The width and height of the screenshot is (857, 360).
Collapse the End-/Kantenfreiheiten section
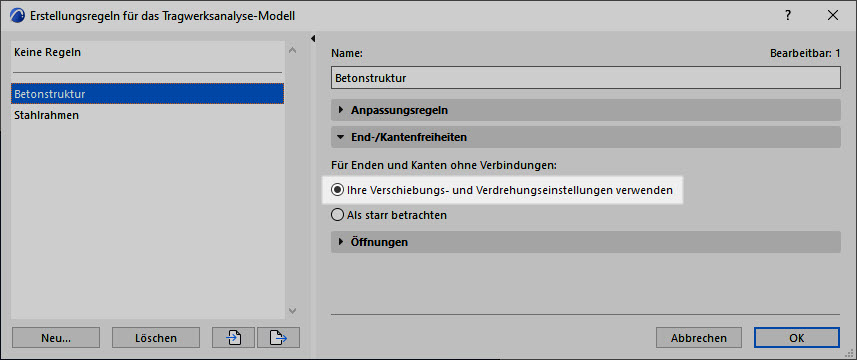(585, 137)
